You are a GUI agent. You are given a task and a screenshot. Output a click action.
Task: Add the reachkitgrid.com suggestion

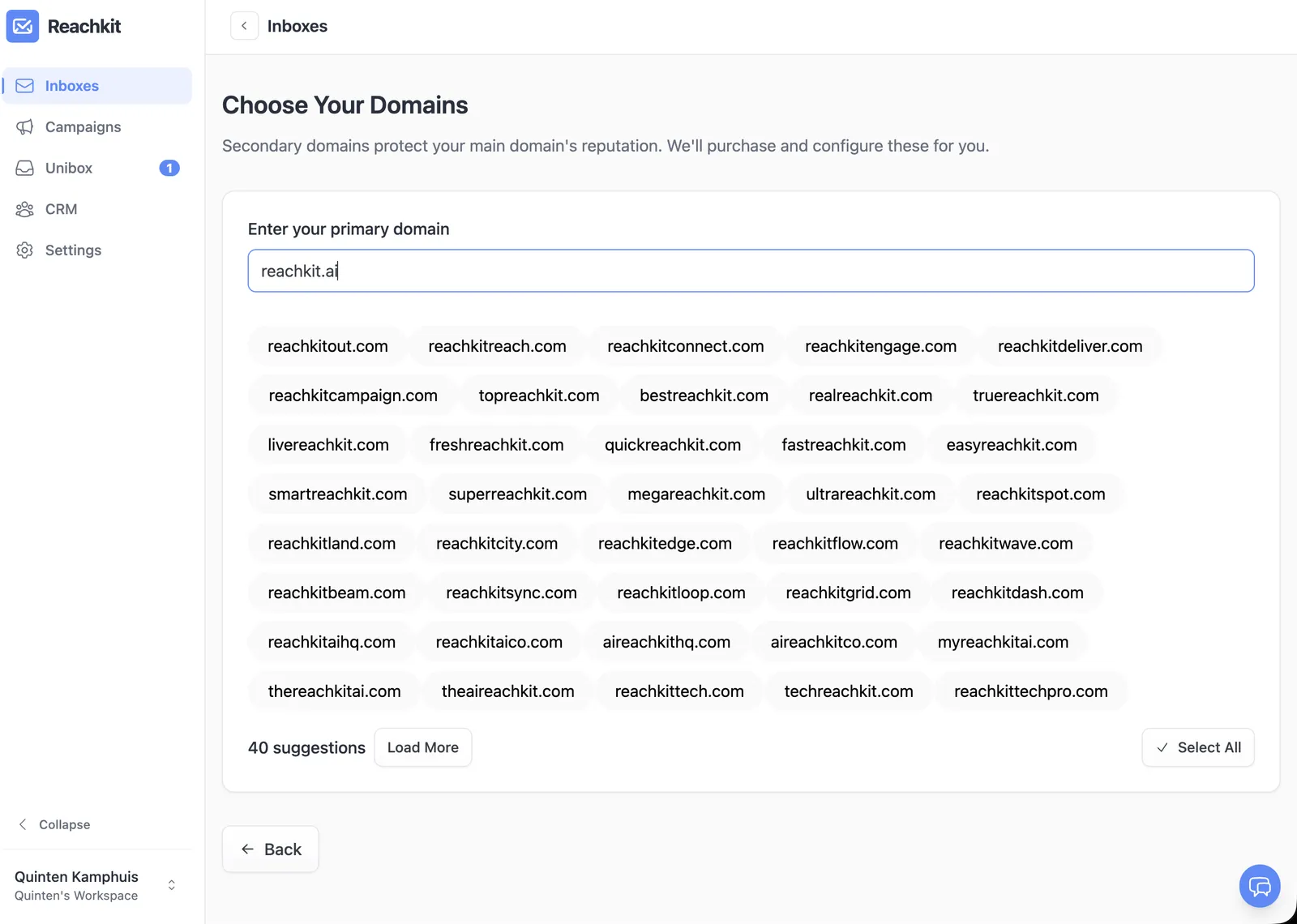[849, 593]
